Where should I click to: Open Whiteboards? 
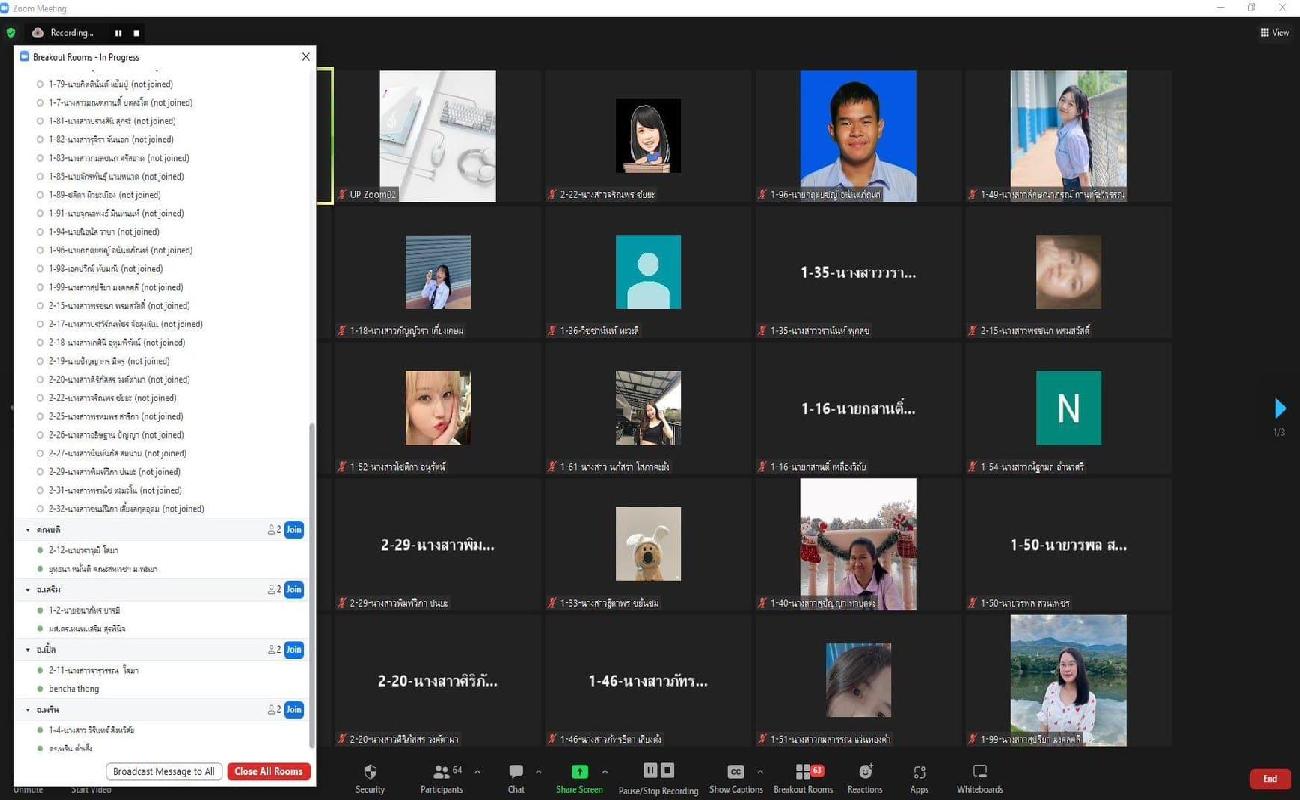coord(980,778)
